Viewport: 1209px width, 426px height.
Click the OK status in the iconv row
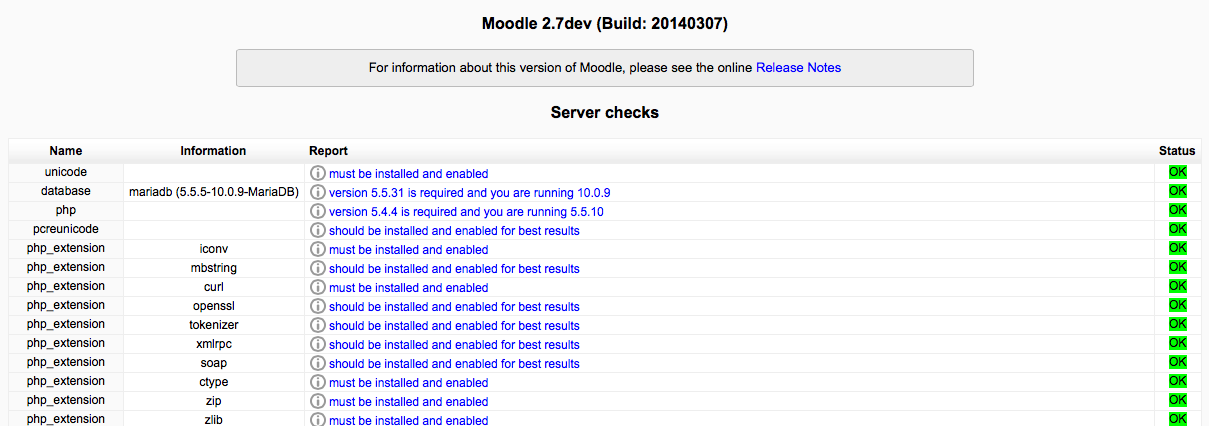(x=1177, y=249)
